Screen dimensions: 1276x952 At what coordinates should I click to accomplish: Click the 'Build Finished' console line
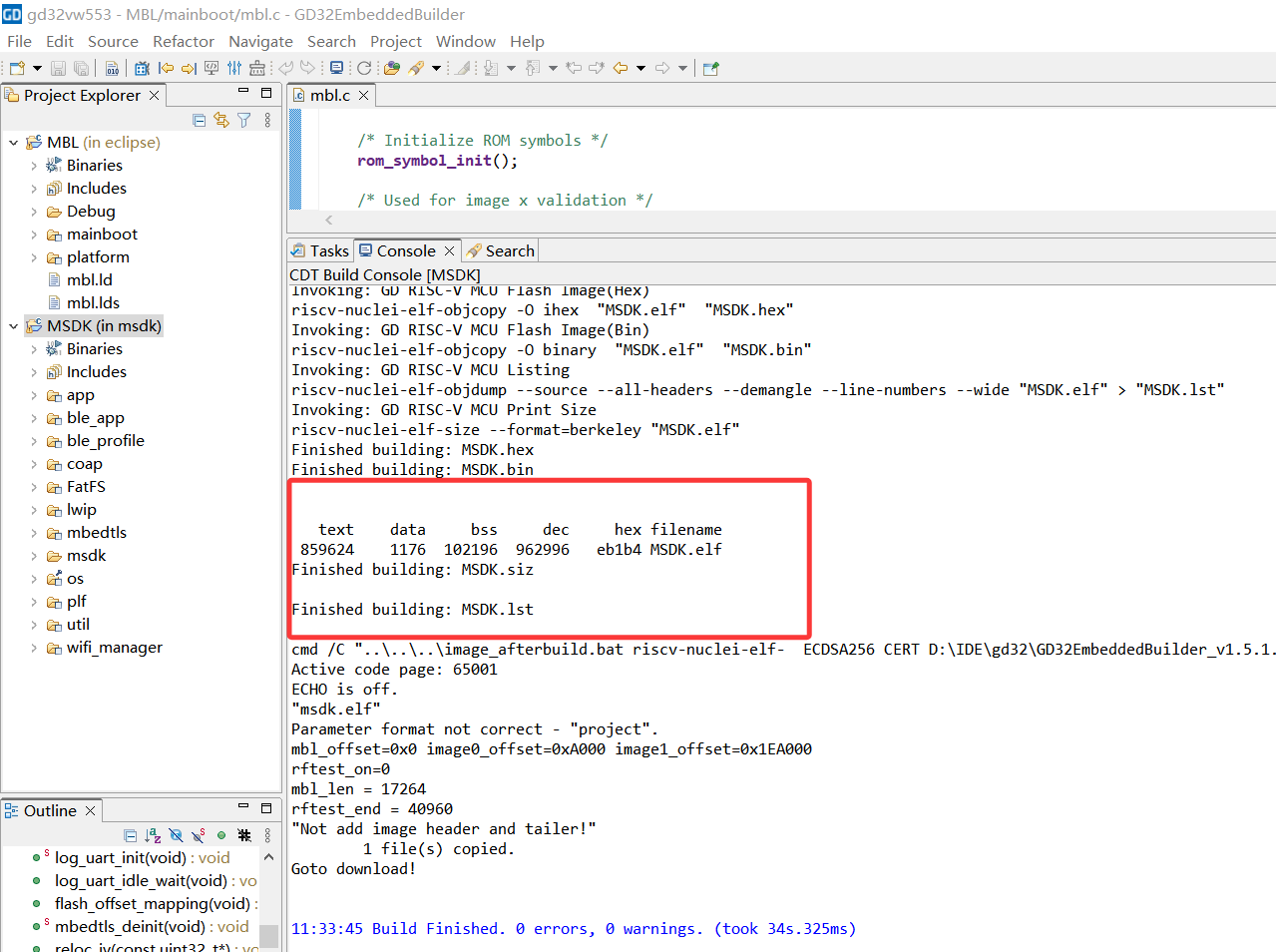(574, 929)
